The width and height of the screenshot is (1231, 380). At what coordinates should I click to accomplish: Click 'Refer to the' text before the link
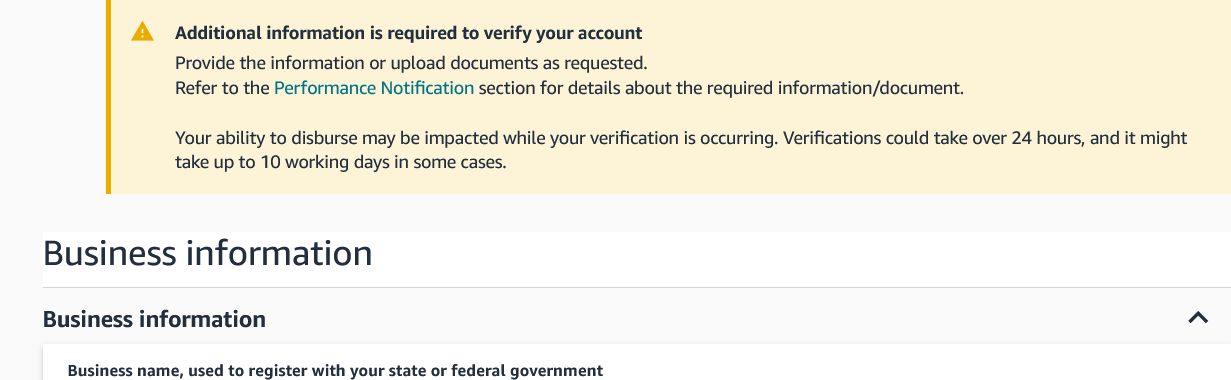coord(222,88)
